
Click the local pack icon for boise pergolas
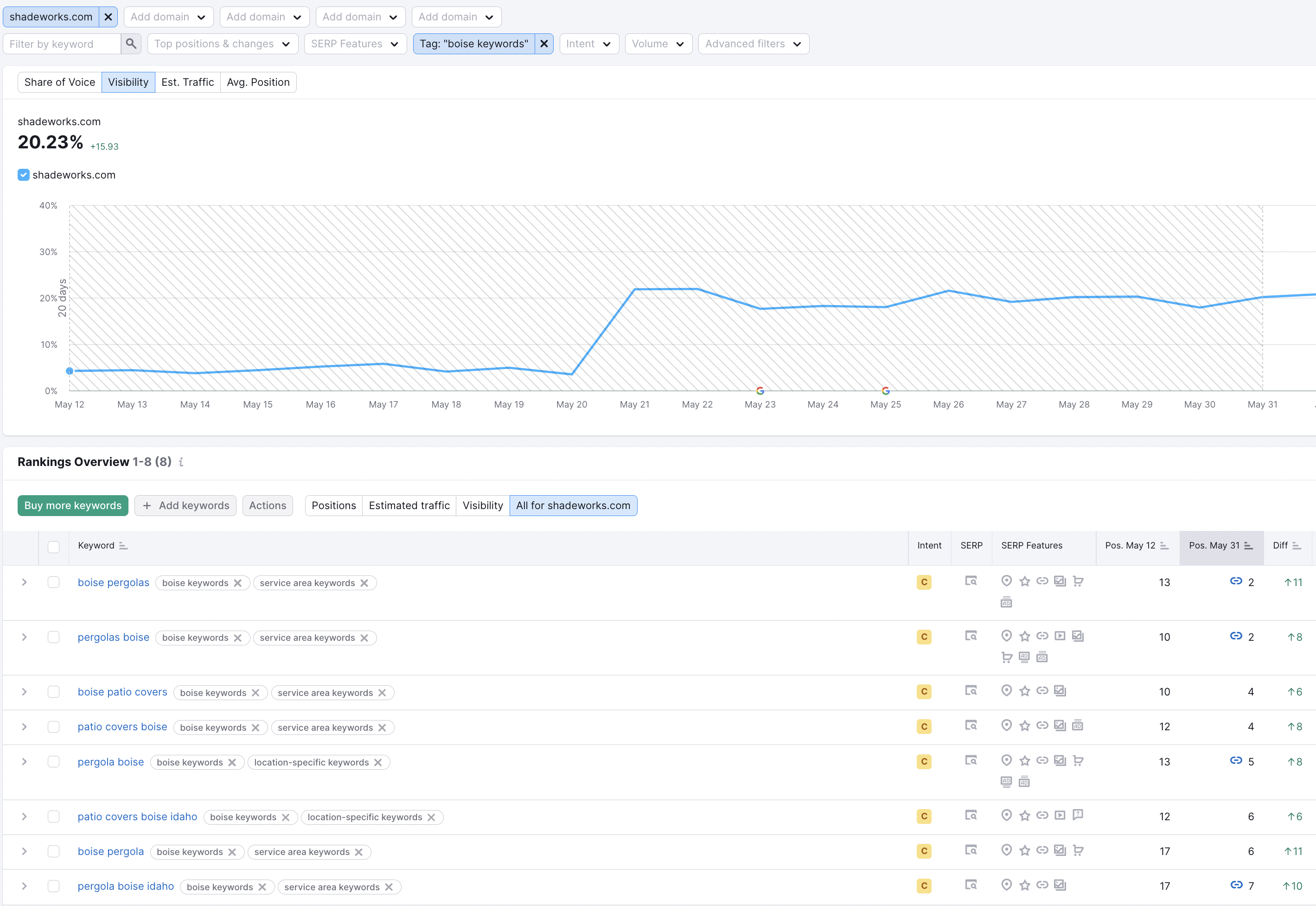[x=1007, y=581]
